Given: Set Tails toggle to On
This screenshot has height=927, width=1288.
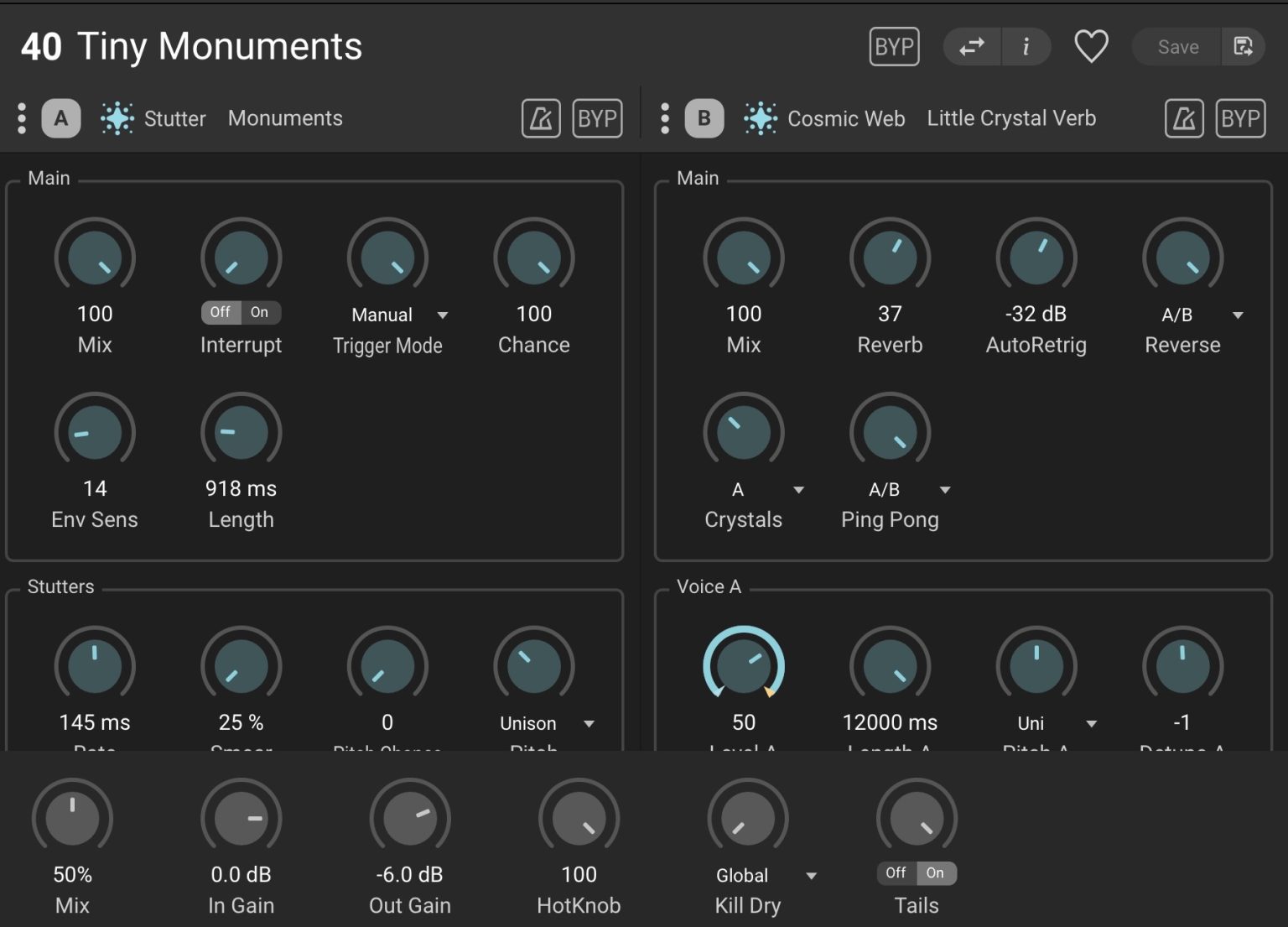Looking at the screenshot, I should point(936,872).
